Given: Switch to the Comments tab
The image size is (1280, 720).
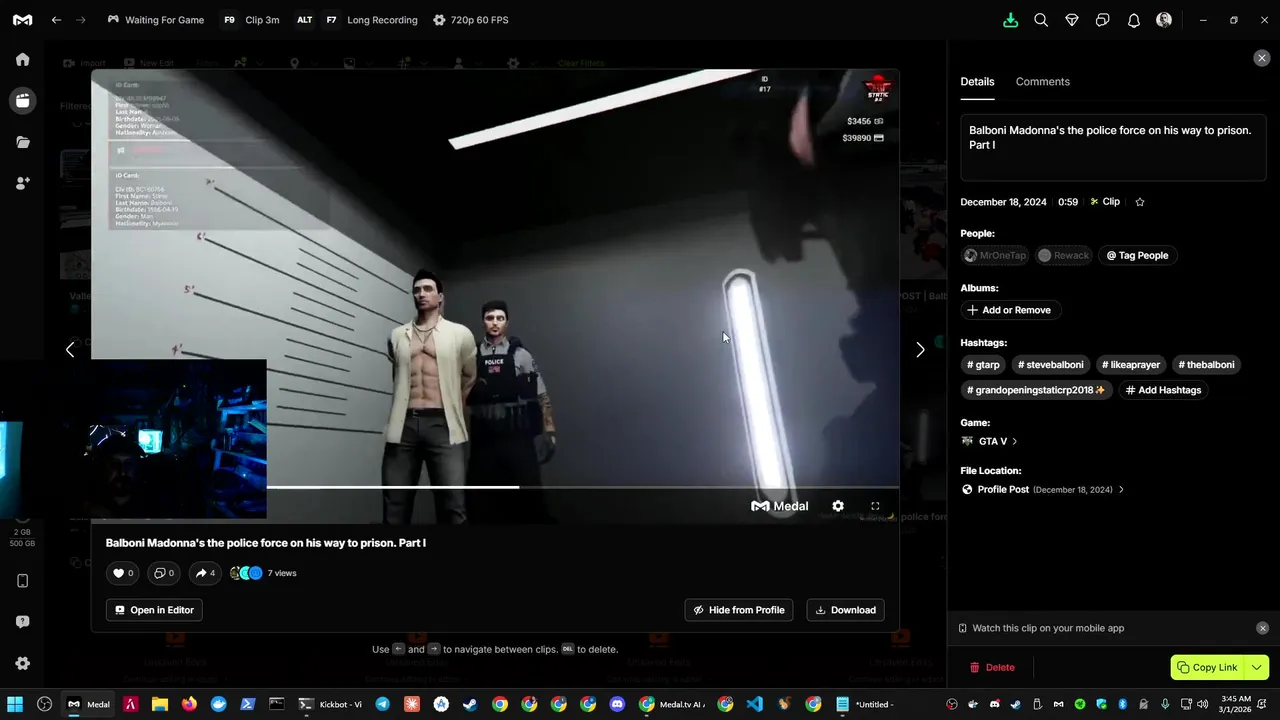Looking at the screenshot, I should tap(1042, 82).
